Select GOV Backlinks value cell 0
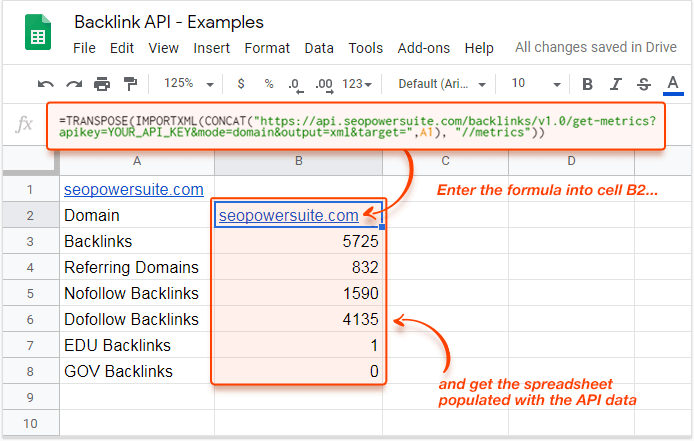The width and height of the screenshot is (694, 441). (299, 371)
